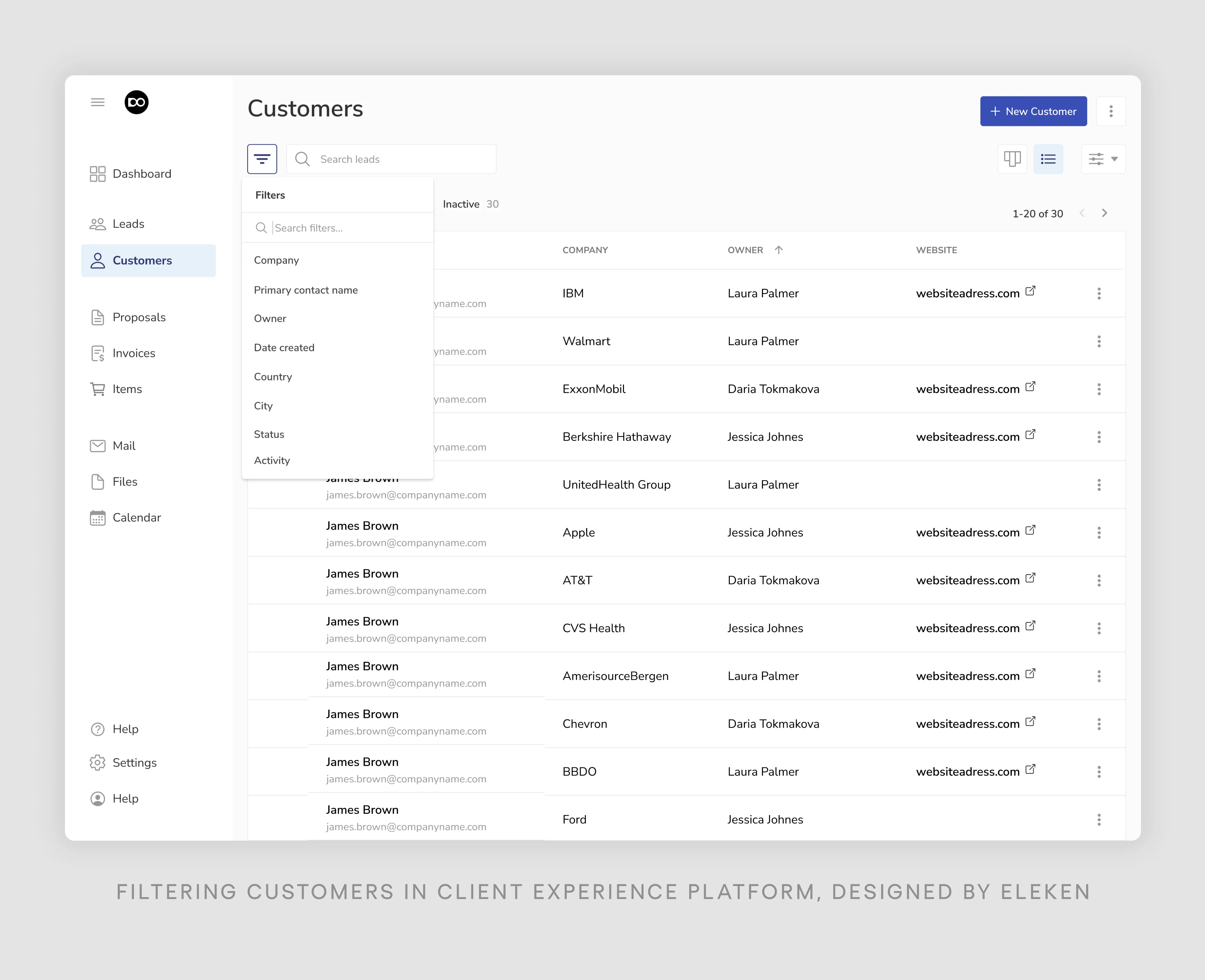Click the Calendar icon
Screen dimensions: 1205x980
(98, 518)
